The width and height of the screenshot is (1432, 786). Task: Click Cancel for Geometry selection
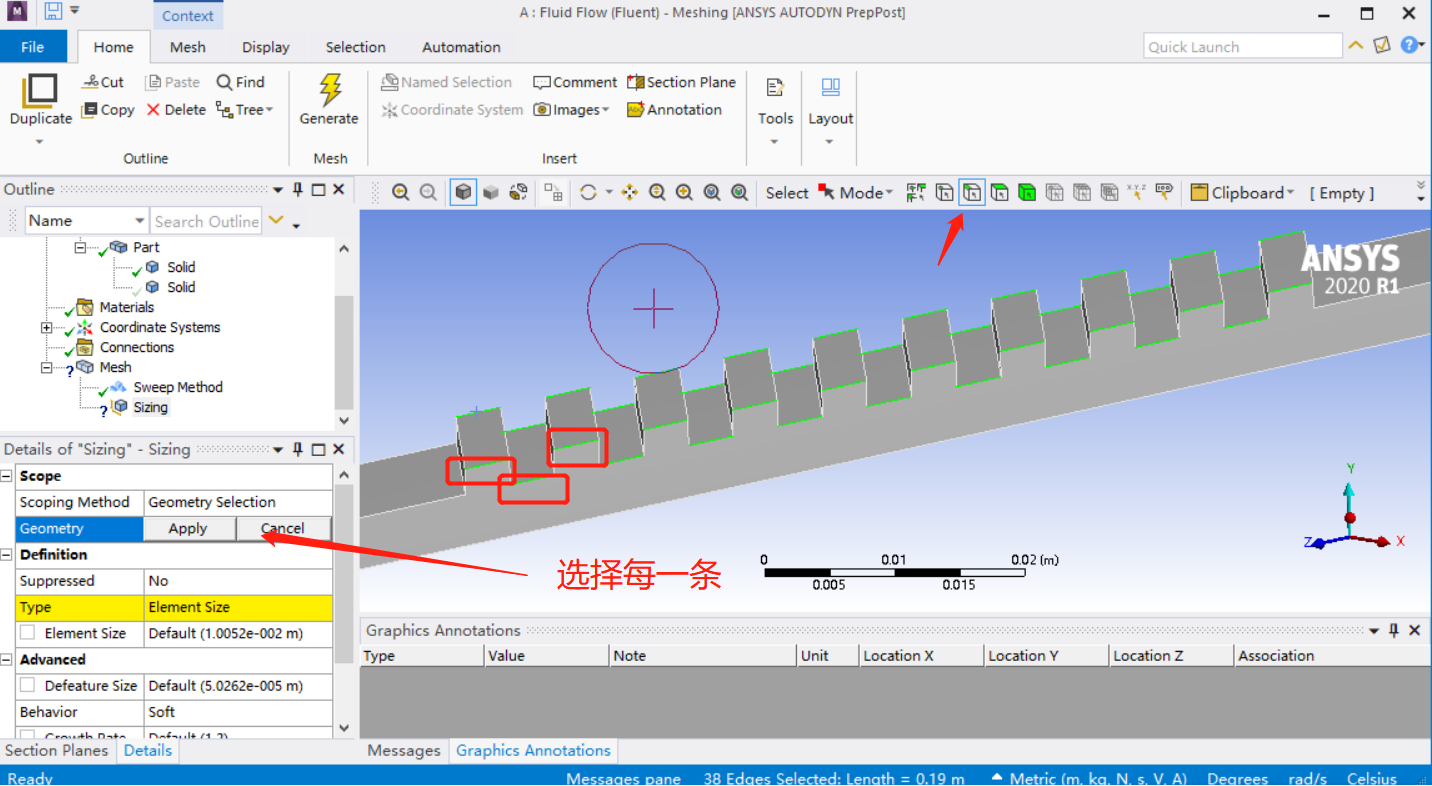point(283,529)
